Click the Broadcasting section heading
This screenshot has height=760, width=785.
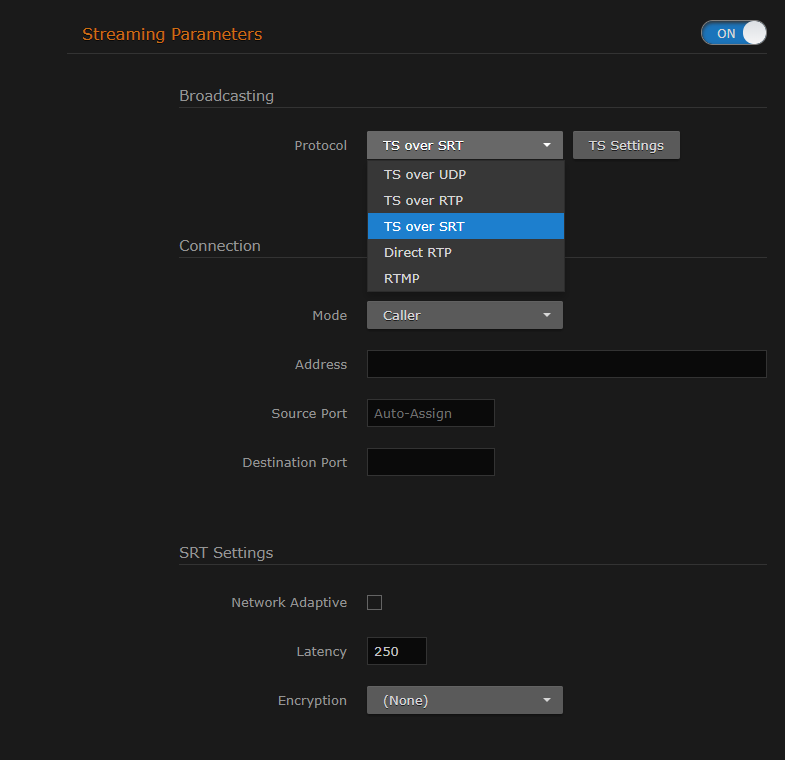tap(226, 96)
